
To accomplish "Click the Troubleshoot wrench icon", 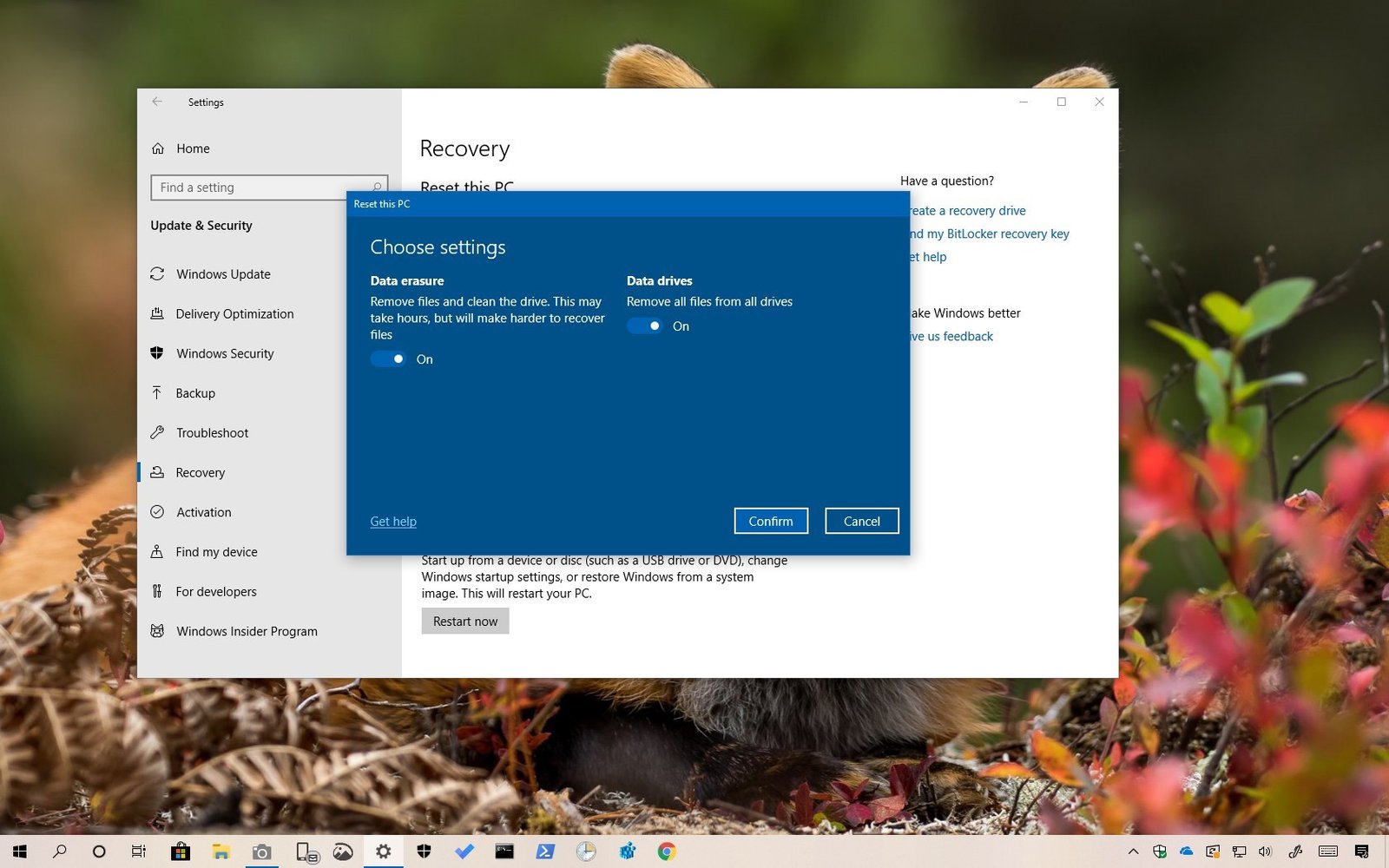I will [x=157, y=432].
